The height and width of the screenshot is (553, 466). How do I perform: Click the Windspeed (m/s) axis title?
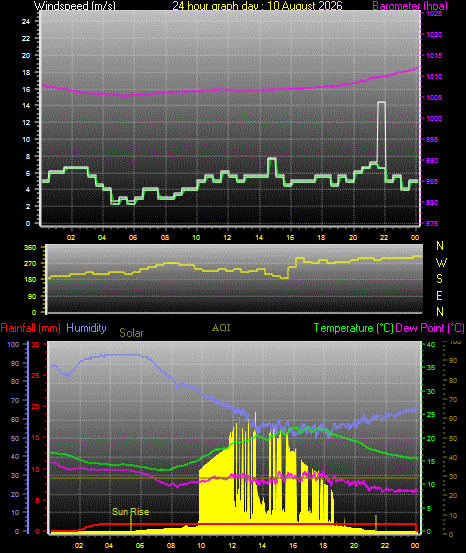pos(74,6)
